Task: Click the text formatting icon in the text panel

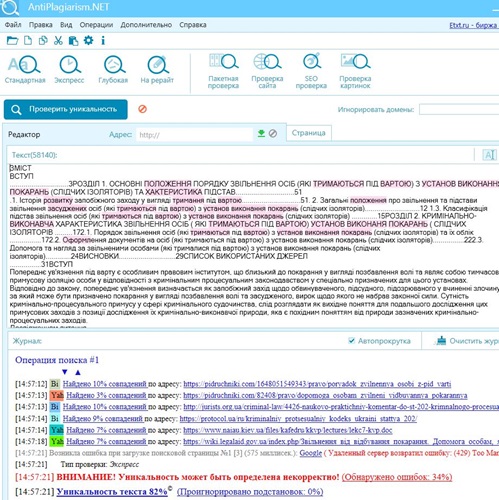Action: (489, 155)
